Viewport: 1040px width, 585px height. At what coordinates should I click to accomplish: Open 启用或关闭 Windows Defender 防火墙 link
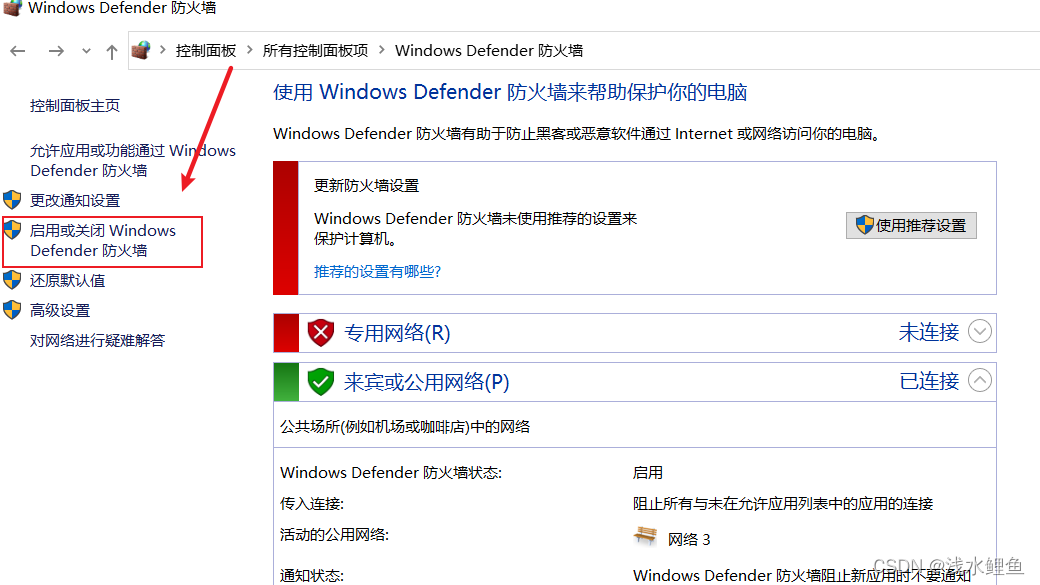(103, 240)
